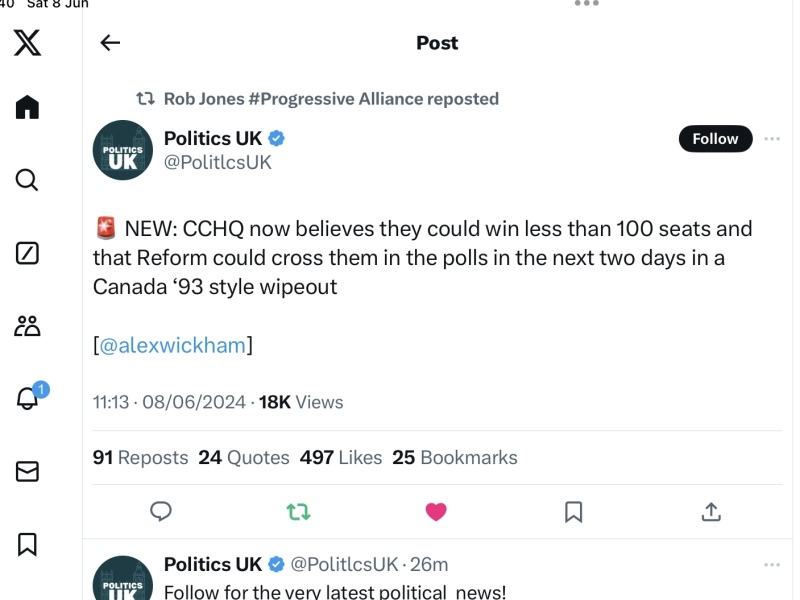Open the Notifications bell icon

click(x=28, y=398)
